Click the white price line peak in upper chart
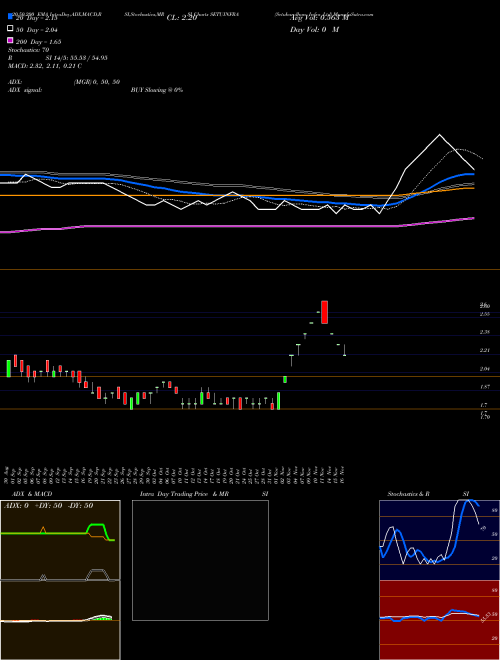500x660 pixels. click(440, 135)
